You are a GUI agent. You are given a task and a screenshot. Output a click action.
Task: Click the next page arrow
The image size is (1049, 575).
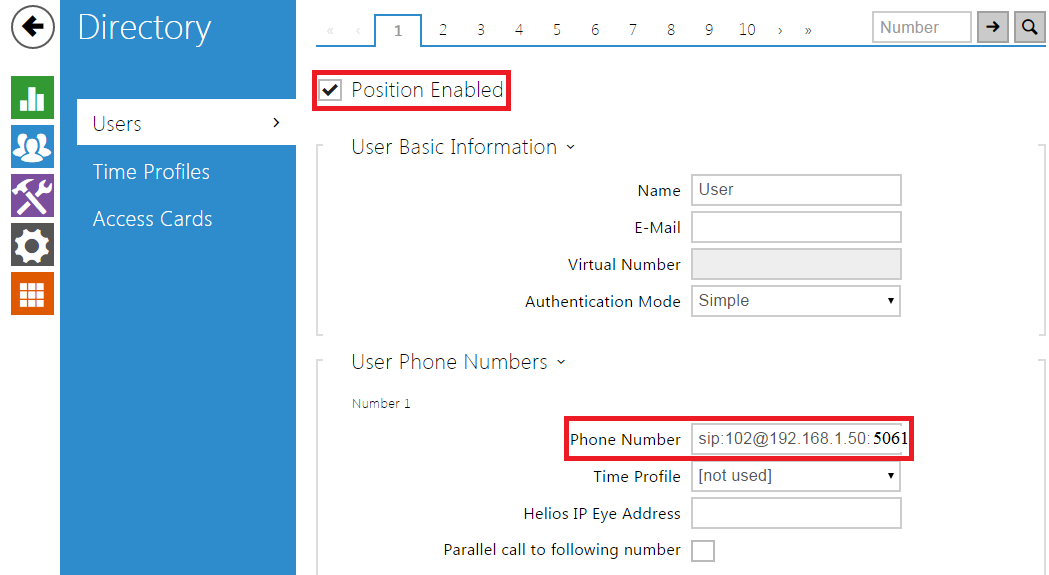pyautogui.click(x=780, y=30)
